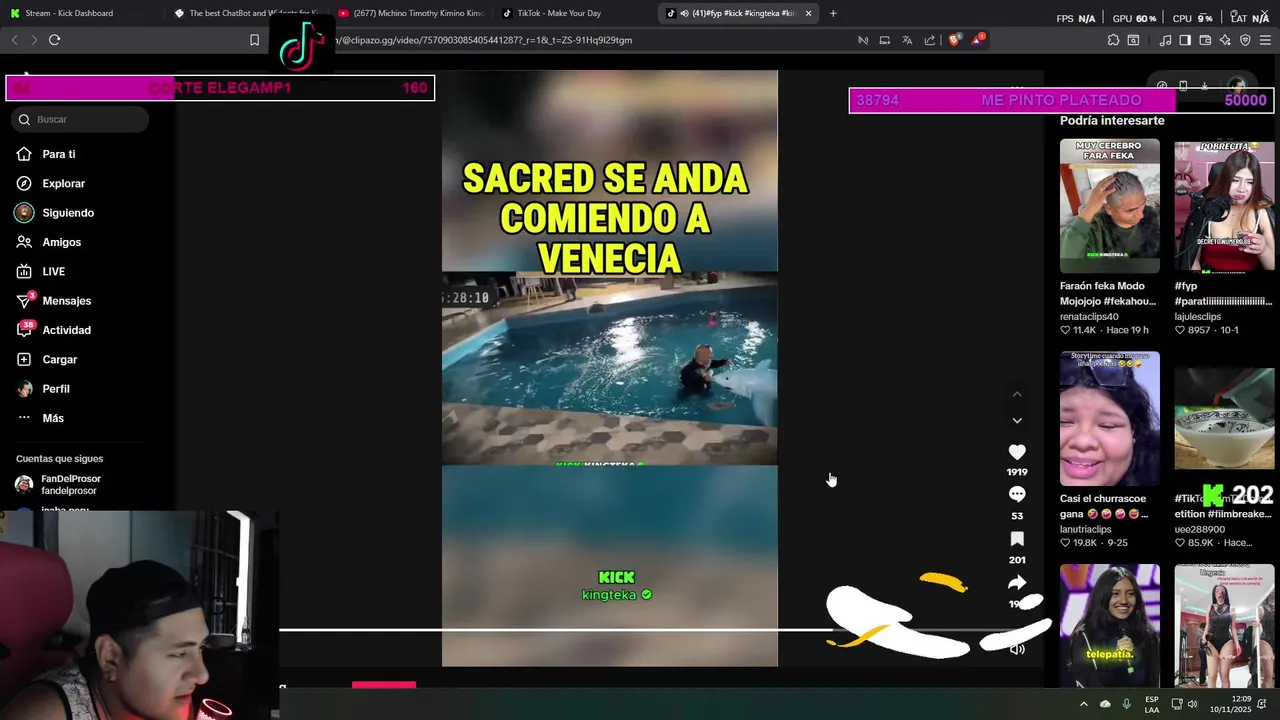
Task: Select the active #fyp #kick #kingteka tab
Action: (x=735, y=13)
